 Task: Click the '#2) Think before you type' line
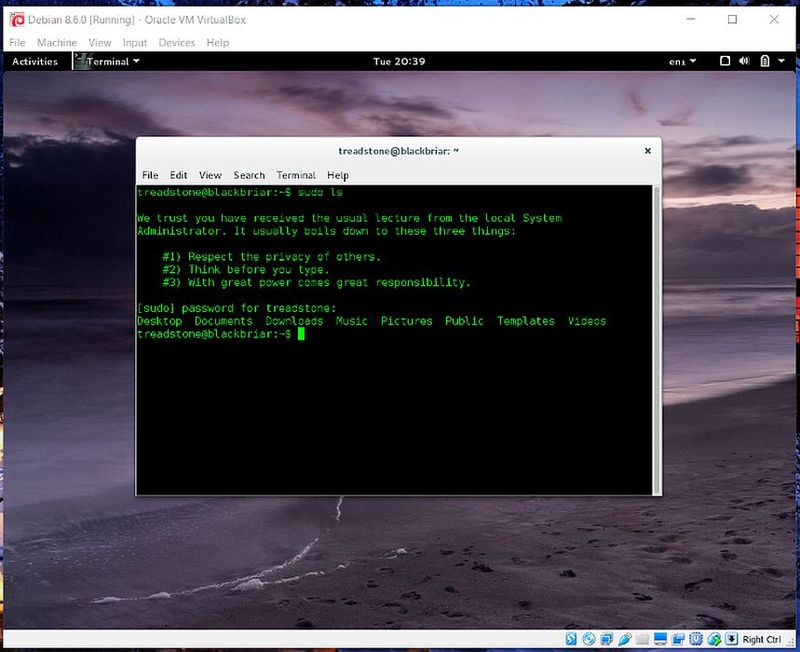point(246,269)
